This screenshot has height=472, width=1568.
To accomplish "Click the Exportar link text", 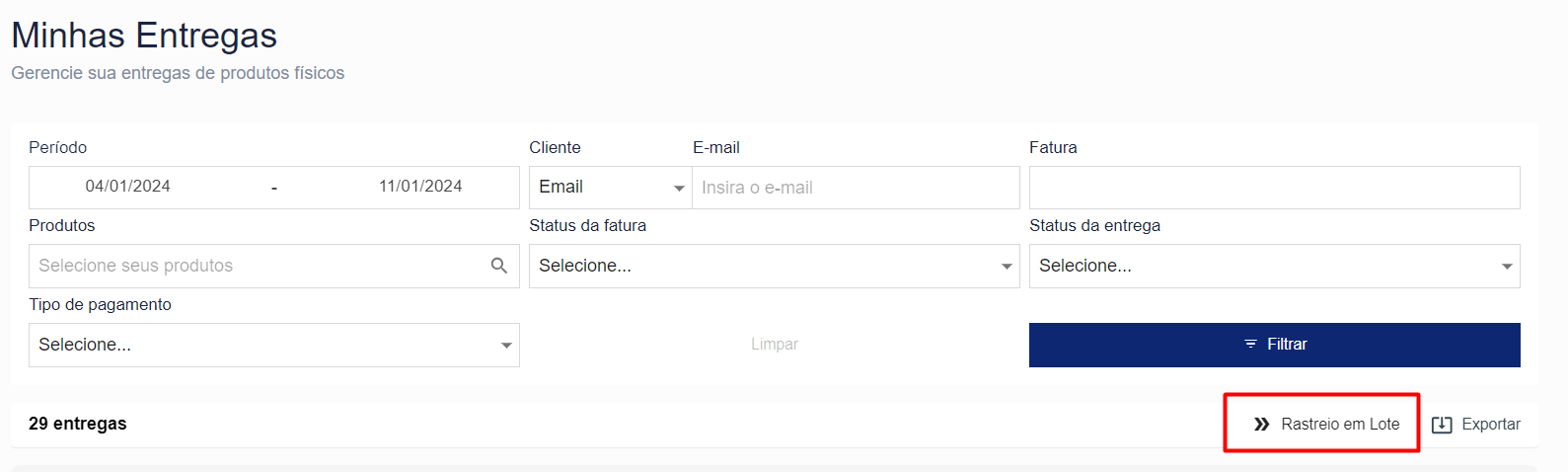I will [1491, 425].
